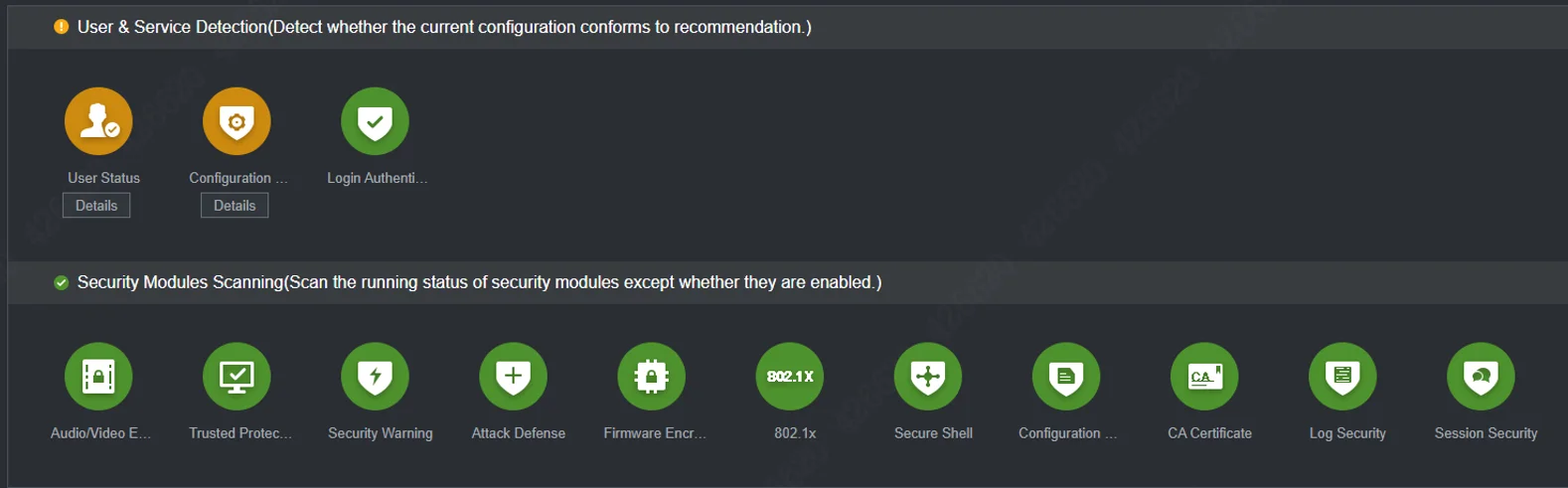Open the Firmware Encryption chip icon
The image size is (1568, 488).
click(651, 377)
